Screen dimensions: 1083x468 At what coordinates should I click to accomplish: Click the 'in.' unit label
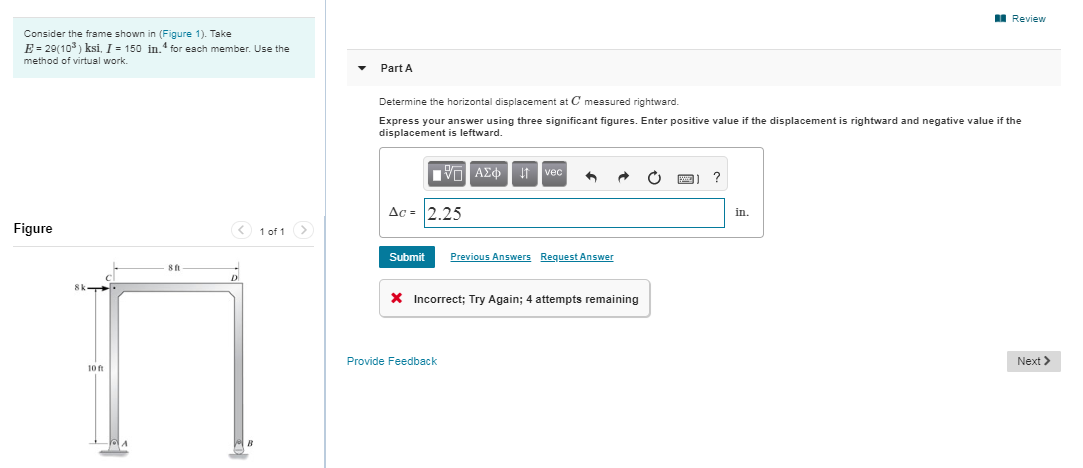pyautogui.click(x=742, y=213)
